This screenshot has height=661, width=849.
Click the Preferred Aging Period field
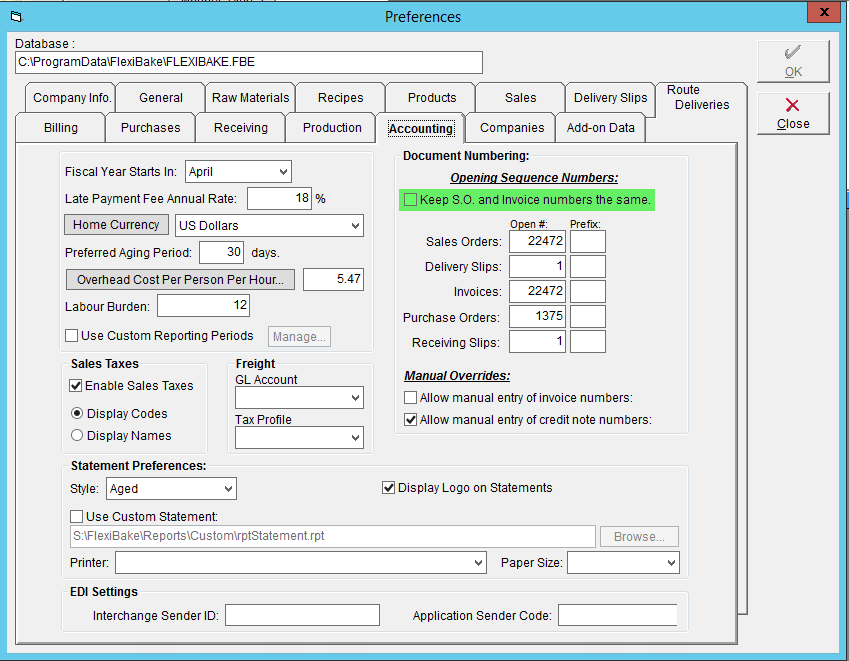pyautogui.click(x=221, y=252)
